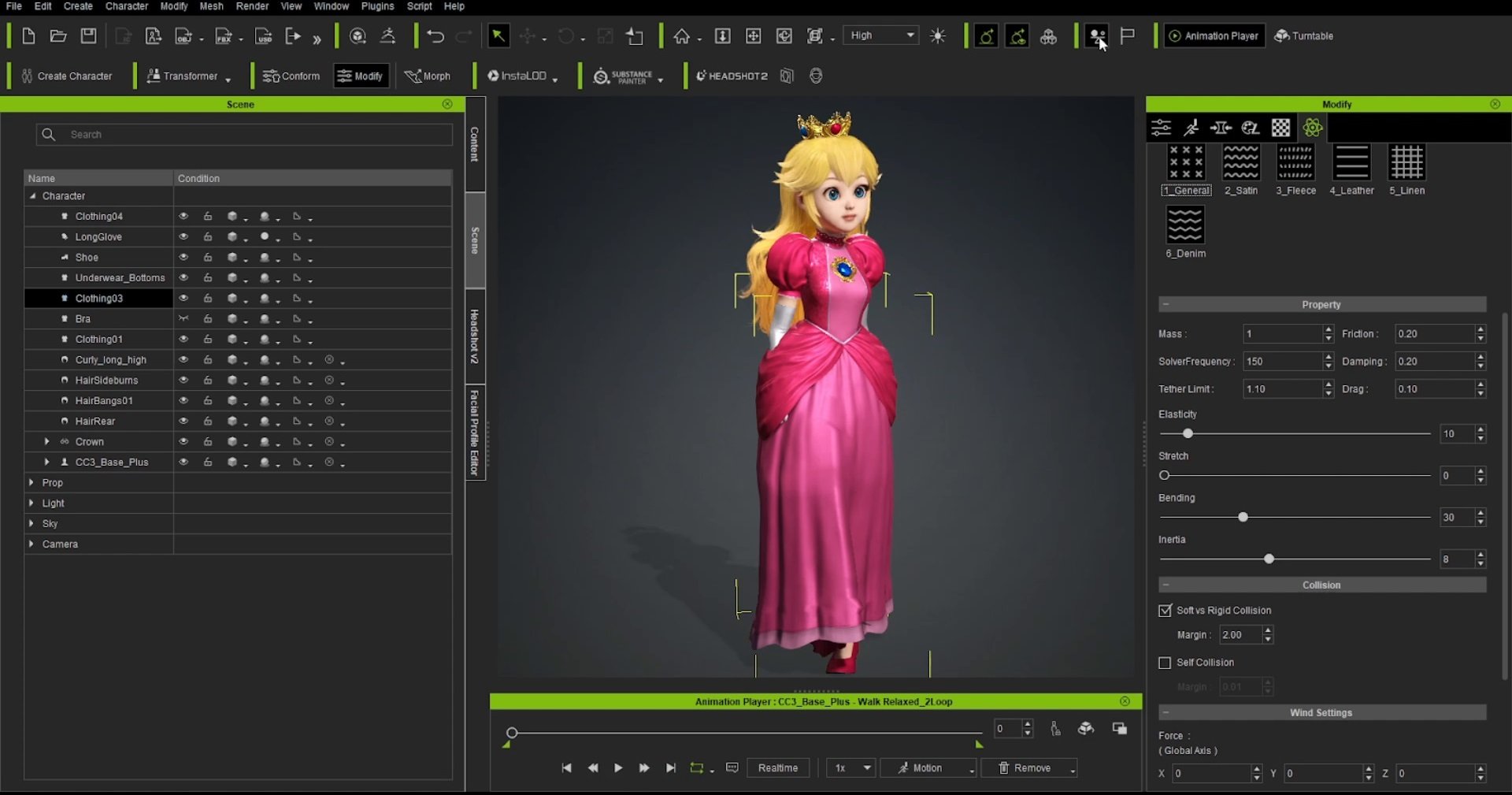The height and width of the screenshot is (795, 1512).
Task: Click the scene Search field
Action: (244, 135)
